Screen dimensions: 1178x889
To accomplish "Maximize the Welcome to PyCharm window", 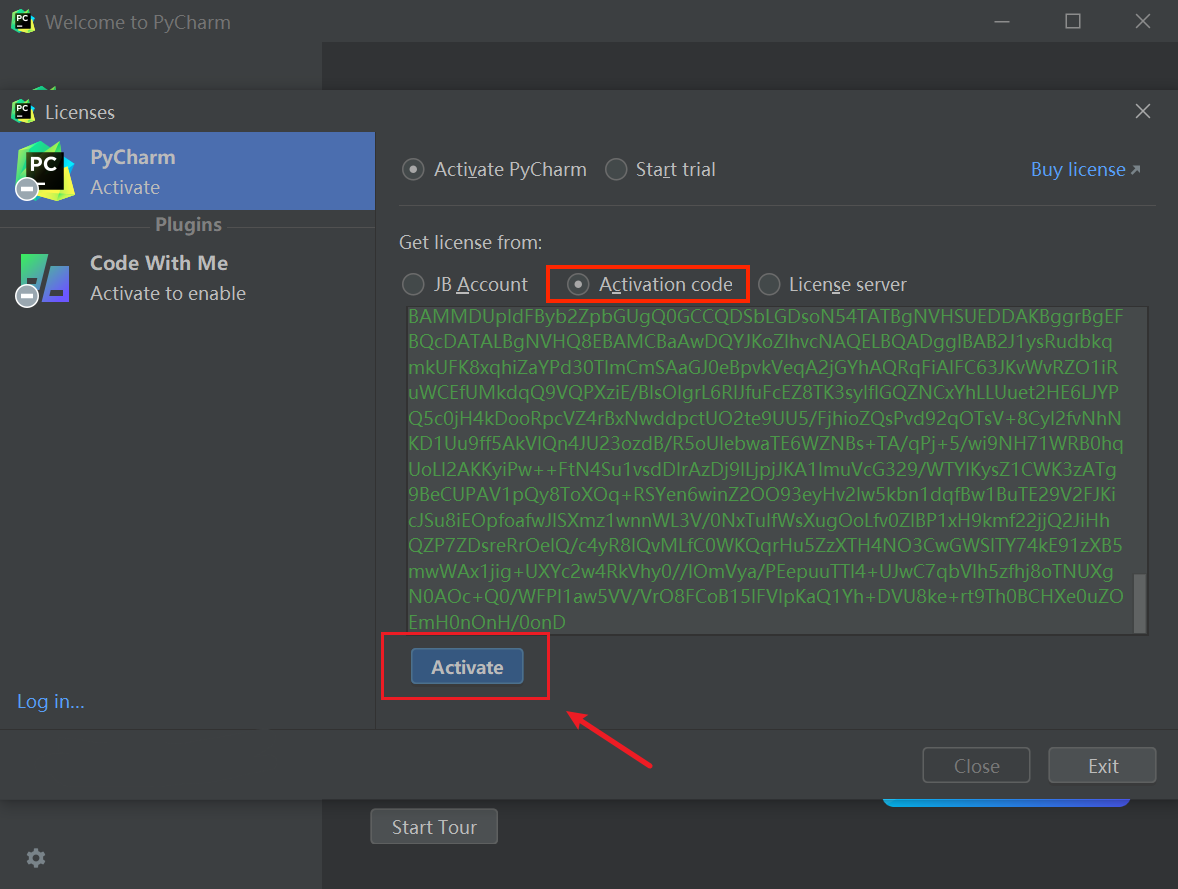I will (1073, 21).
